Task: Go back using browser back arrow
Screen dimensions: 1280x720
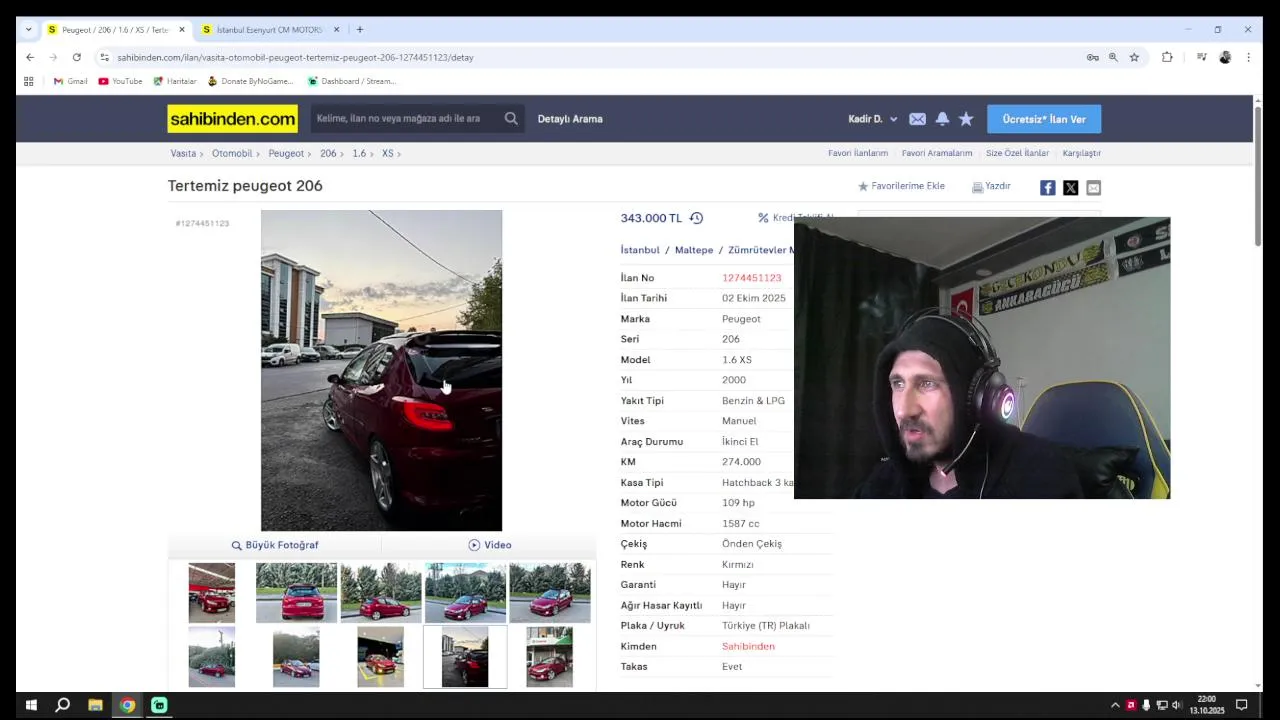Action: coord(30,57)
